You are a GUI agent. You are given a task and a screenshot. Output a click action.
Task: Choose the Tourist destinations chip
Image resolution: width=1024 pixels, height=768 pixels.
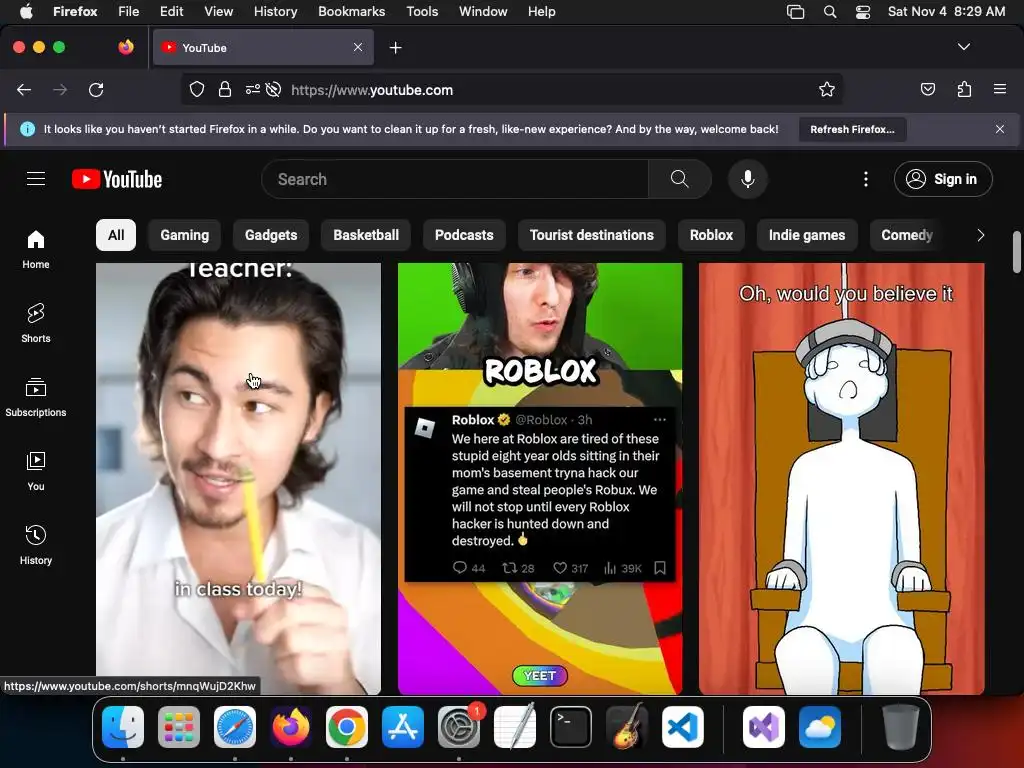(x=592, y=235)
